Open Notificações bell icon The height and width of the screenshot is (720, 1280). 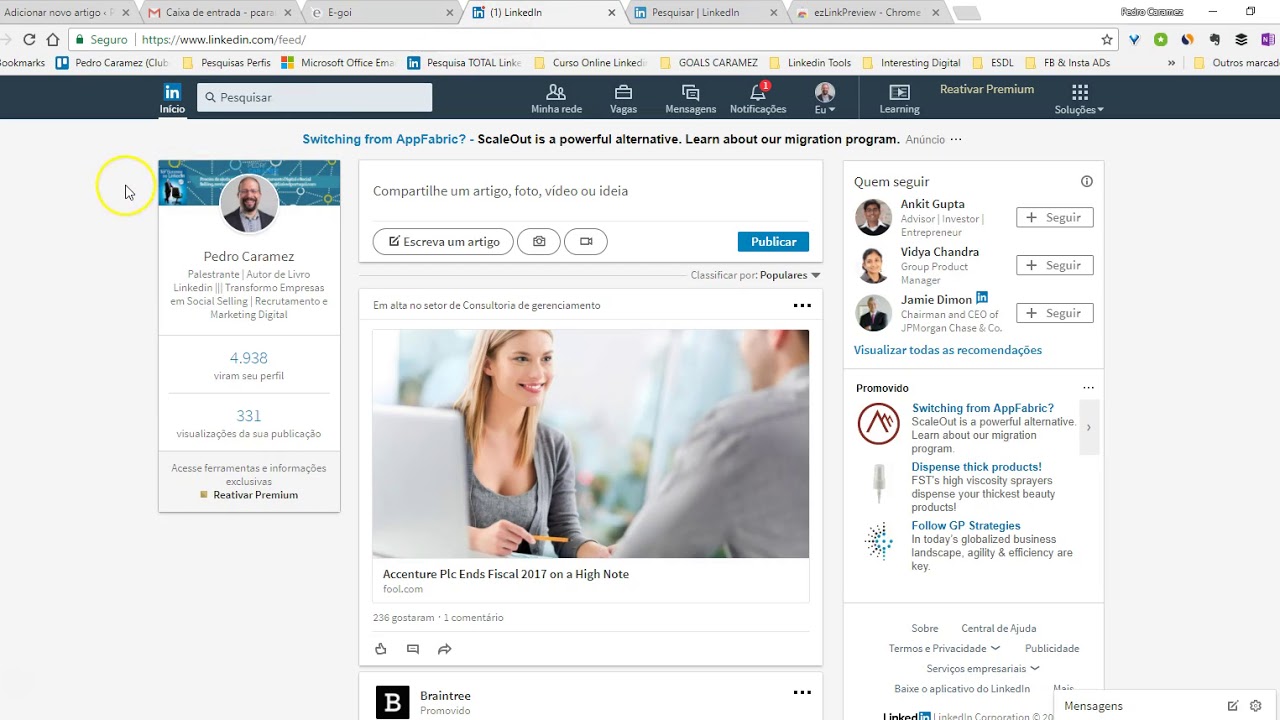click(758, 98)
